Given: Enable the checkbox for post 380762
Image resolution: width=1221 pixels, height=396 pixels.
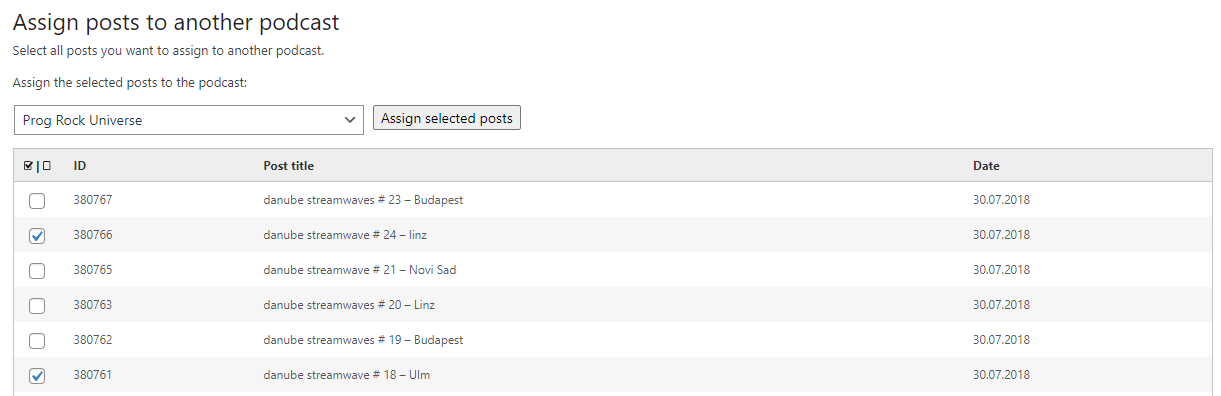Looking at the screenshot, I should 37,341.
